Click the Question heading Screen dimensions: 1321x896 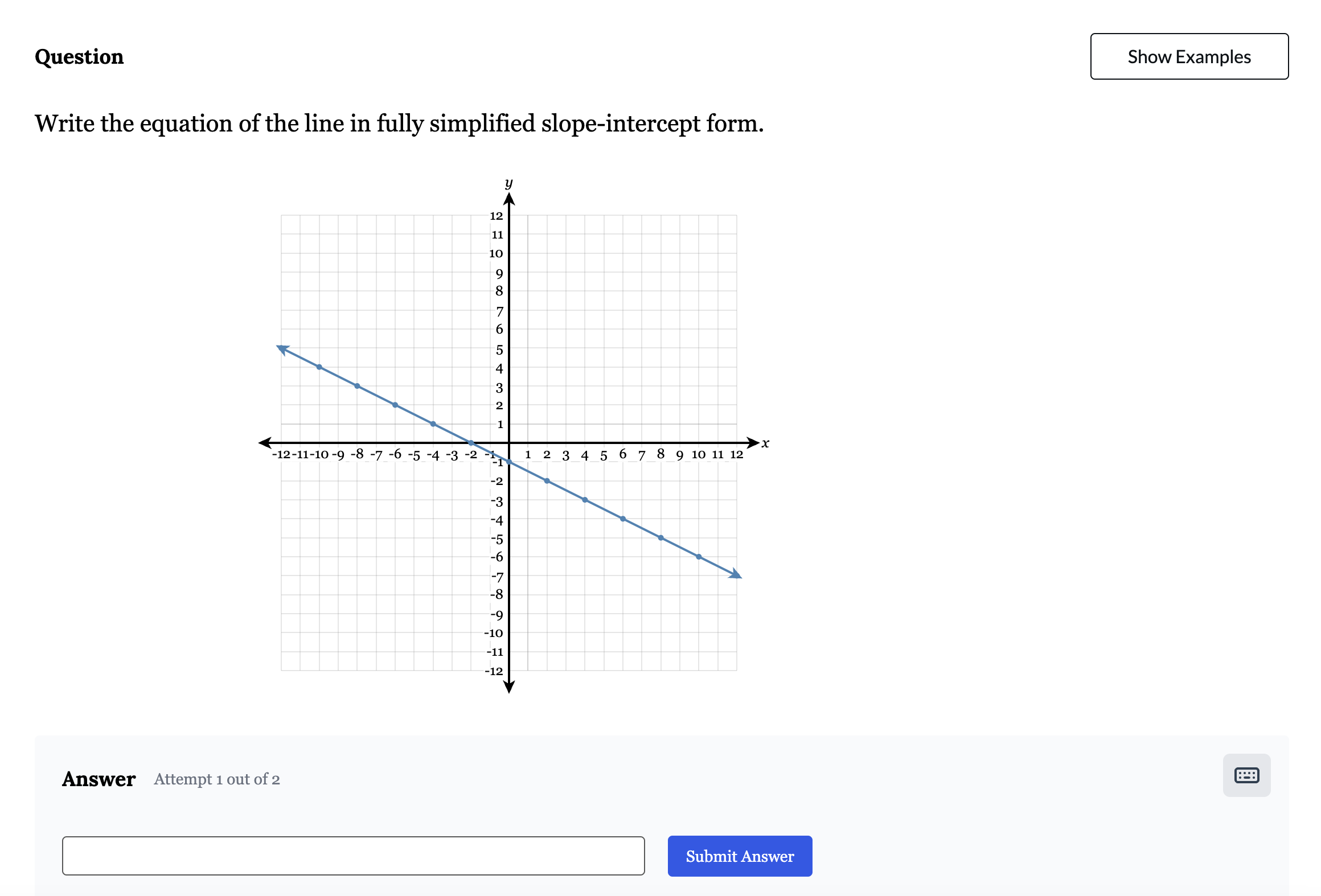[x=79, y=56]
